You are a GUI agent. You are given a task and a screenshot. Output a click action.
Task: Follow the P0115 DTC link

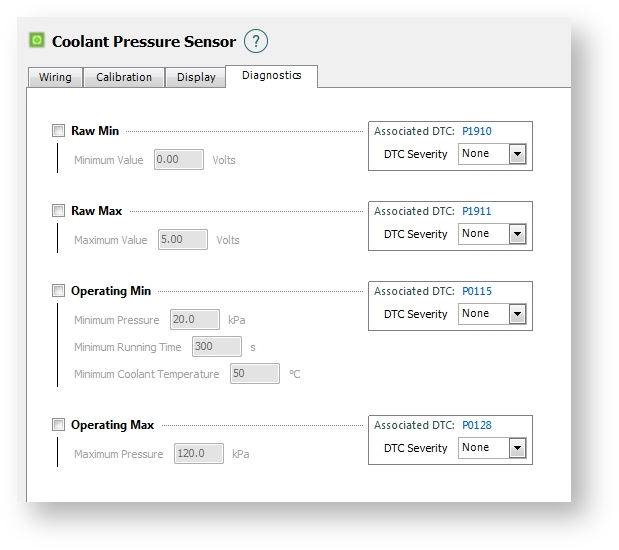tap(476, 291)
